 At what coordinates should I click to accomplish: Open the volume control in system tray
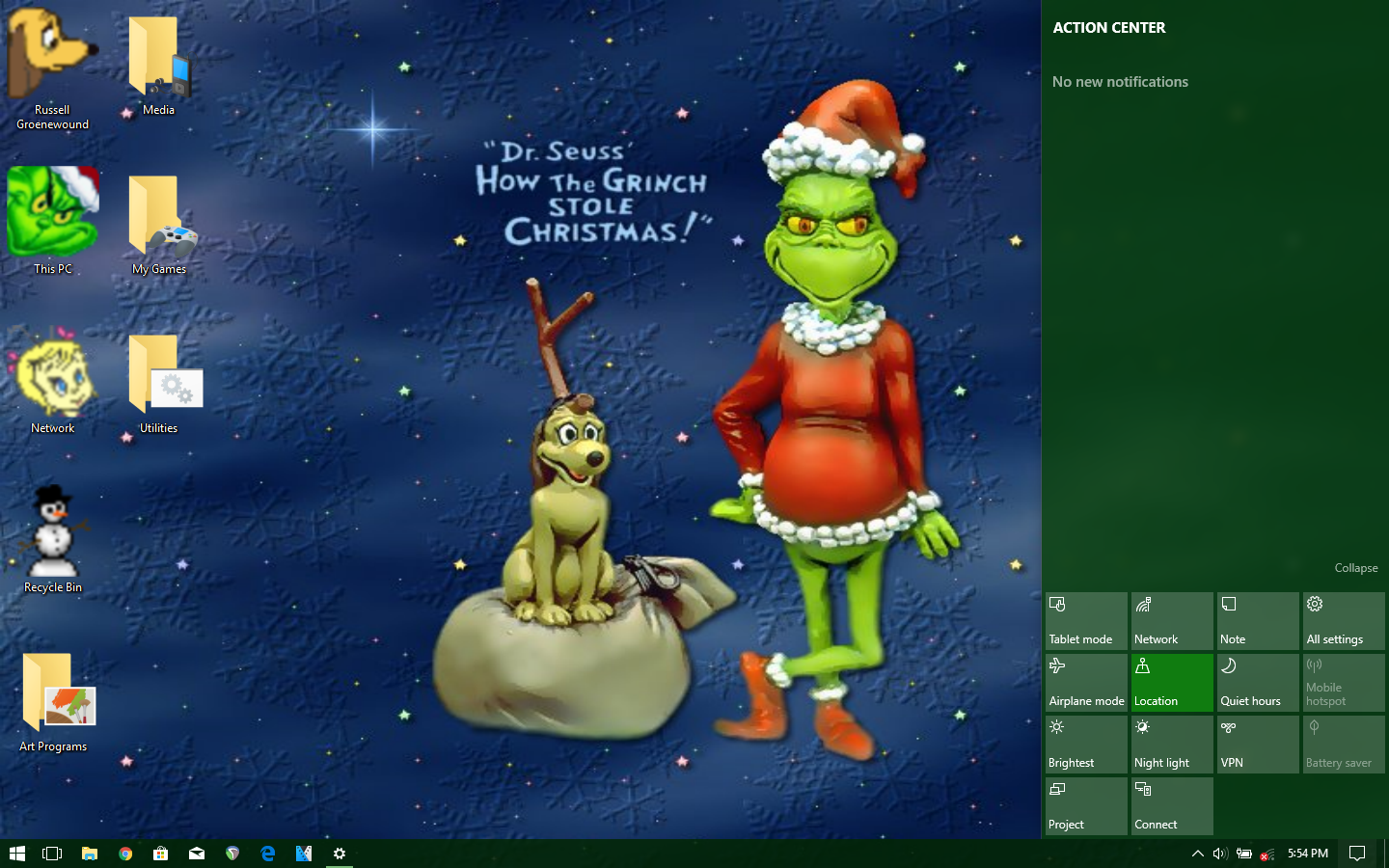pyautogui.click(x=1220, y=854)
